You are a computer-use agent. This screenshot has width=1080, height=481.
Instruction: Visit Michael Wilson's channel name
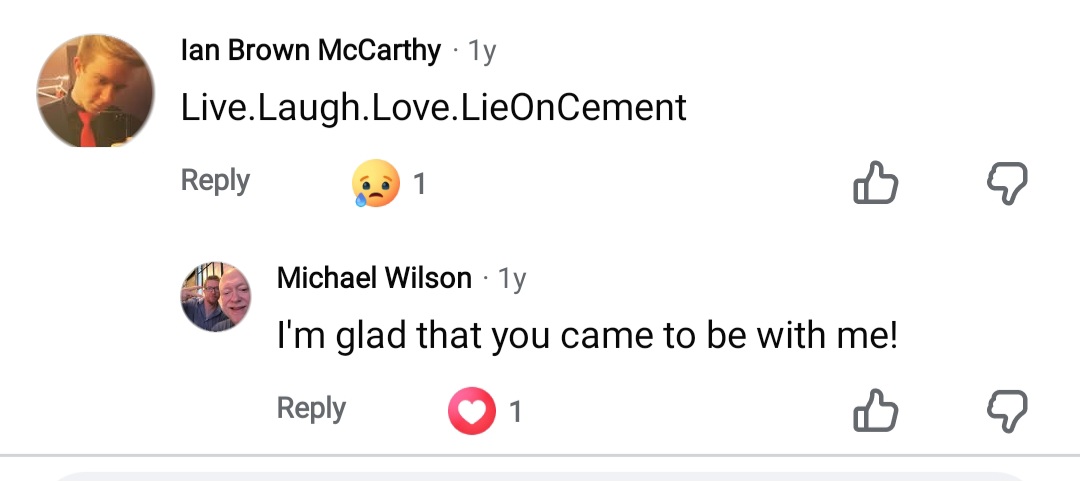pyautogui.click(x=374, y=278)
